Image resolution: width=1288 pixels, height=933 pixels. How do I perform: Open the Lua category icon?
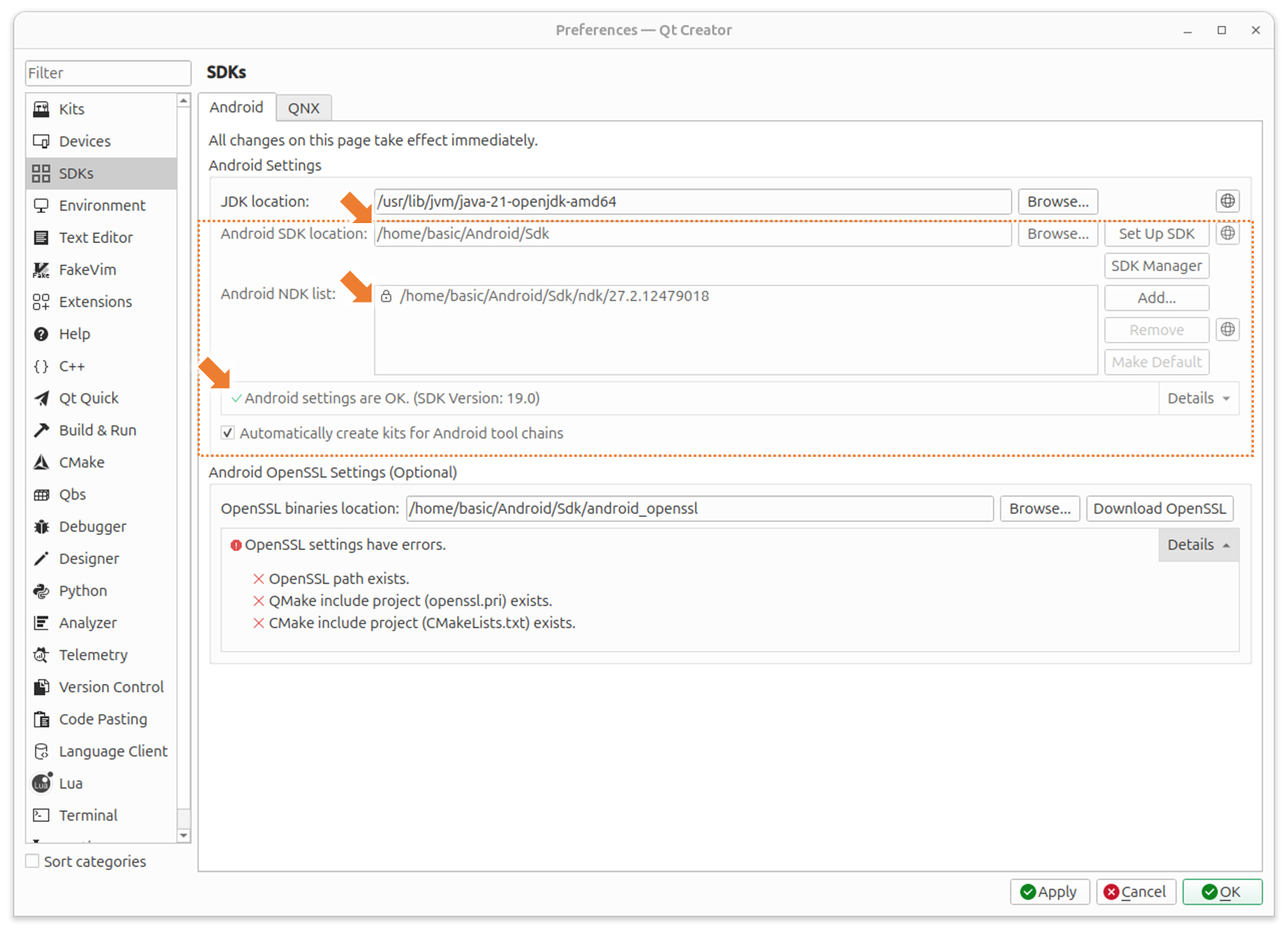point(41,783)
